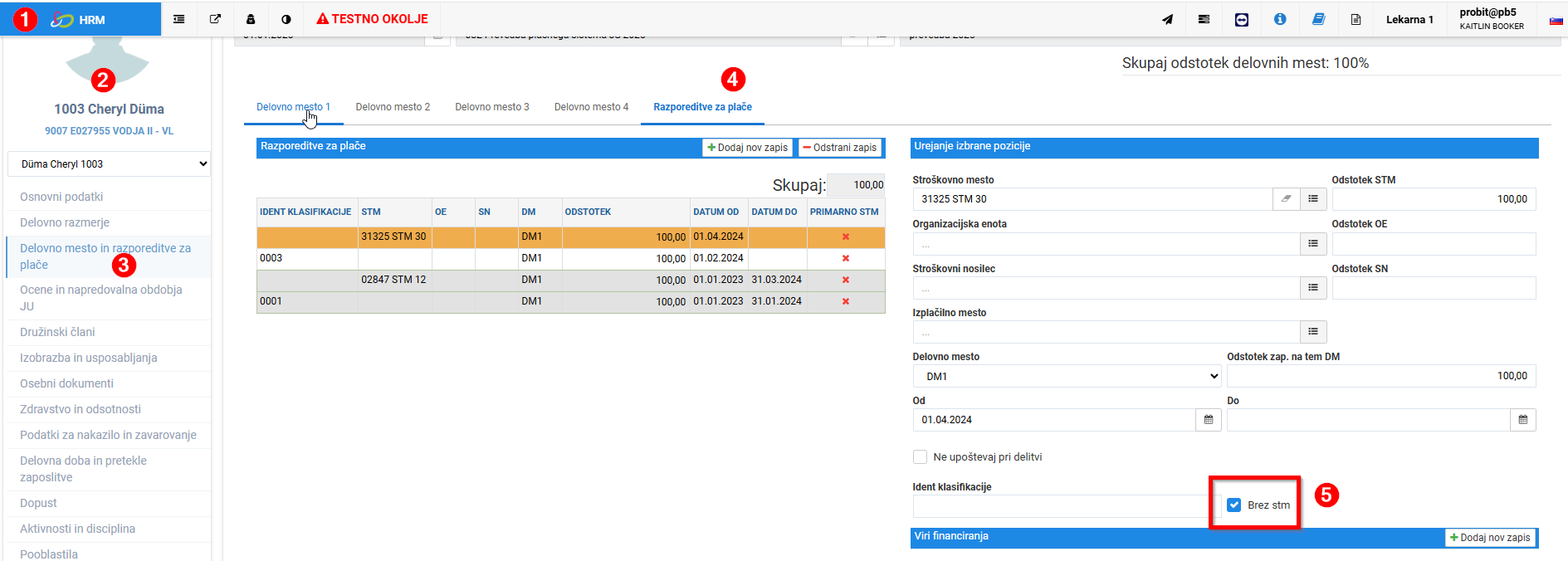
Task: Click Odstrani zapis button
Action: 839,148
